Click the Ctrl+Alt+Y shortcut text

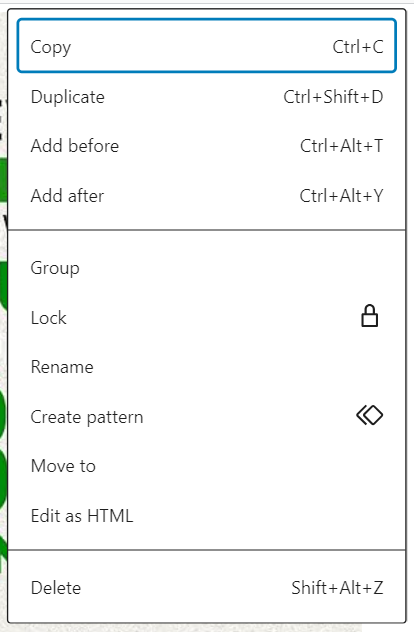click(x=341, y=196)
